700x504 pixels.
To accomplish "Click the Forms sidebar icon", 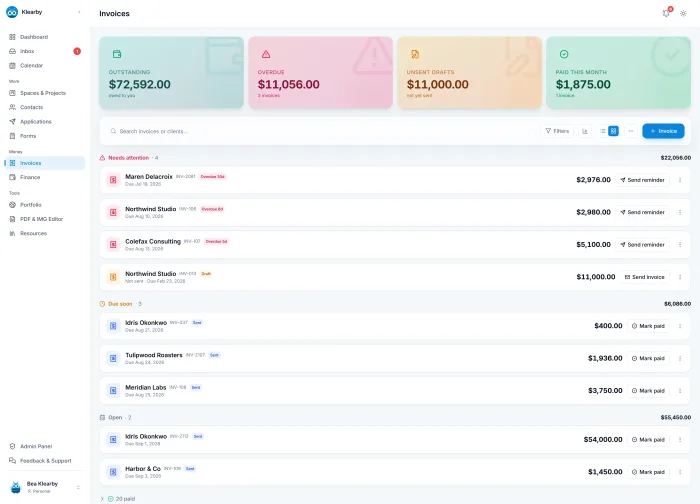I will click(x=12, y=136).
